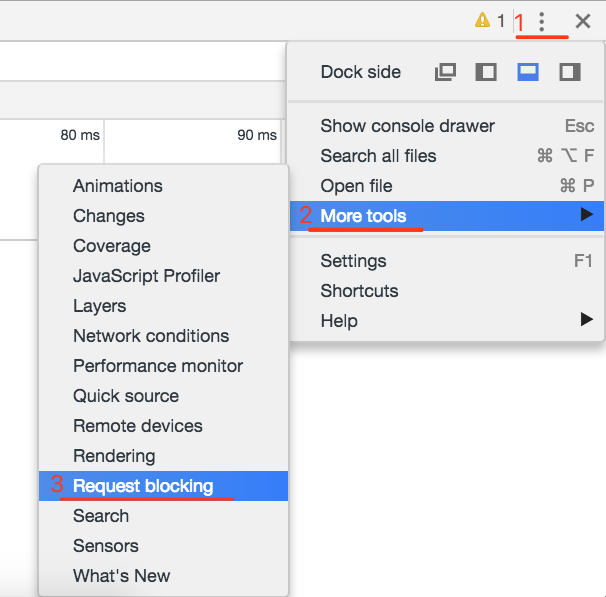Dock DevTools to the bottom

pyautogui.click(x=528, y=72)
